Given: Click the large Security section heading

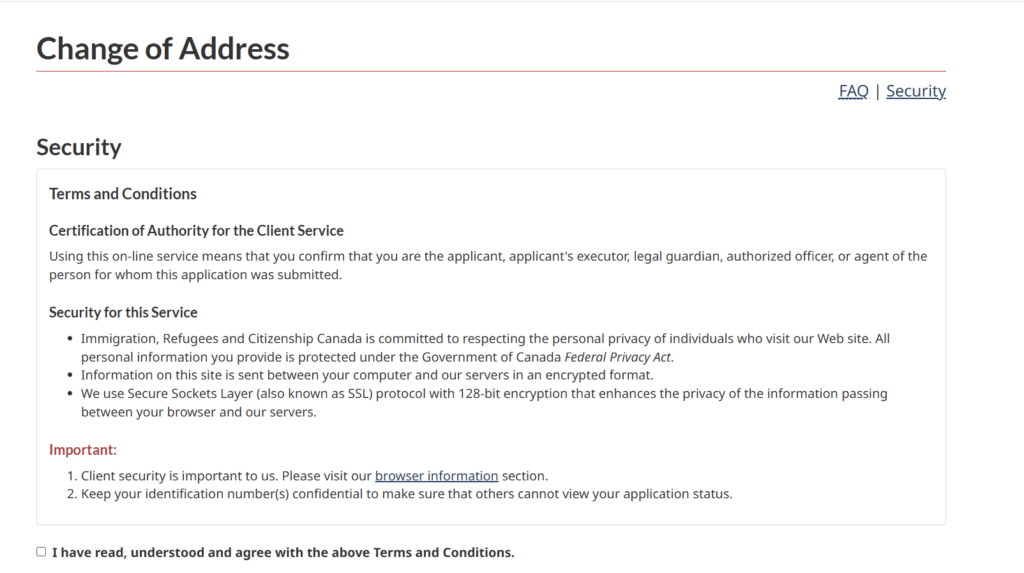Looking at the screenshot, I should (x=79, y=147).
